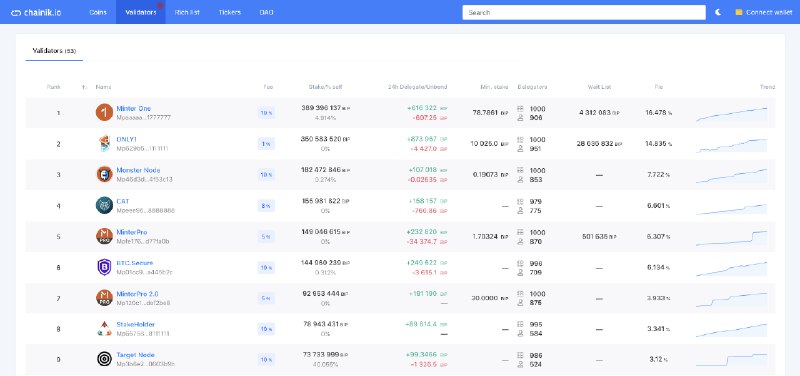800x376 pixels.
Task: Click the ONLY1 validator avatar
Action: pos(104,143)
